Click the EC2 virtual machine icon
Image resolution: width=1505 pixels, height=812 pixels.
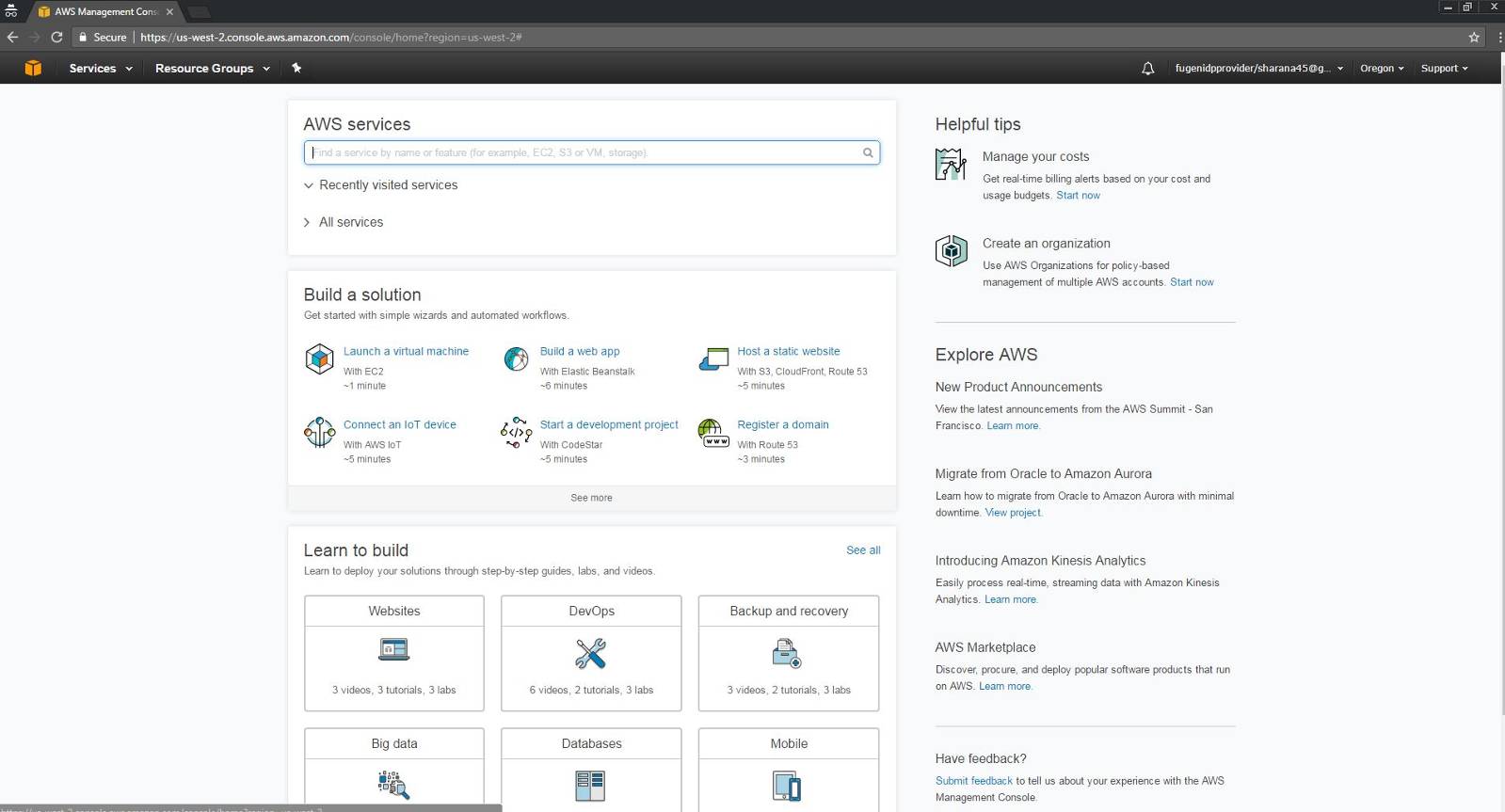pyautogui.click(x=319, y=358)
